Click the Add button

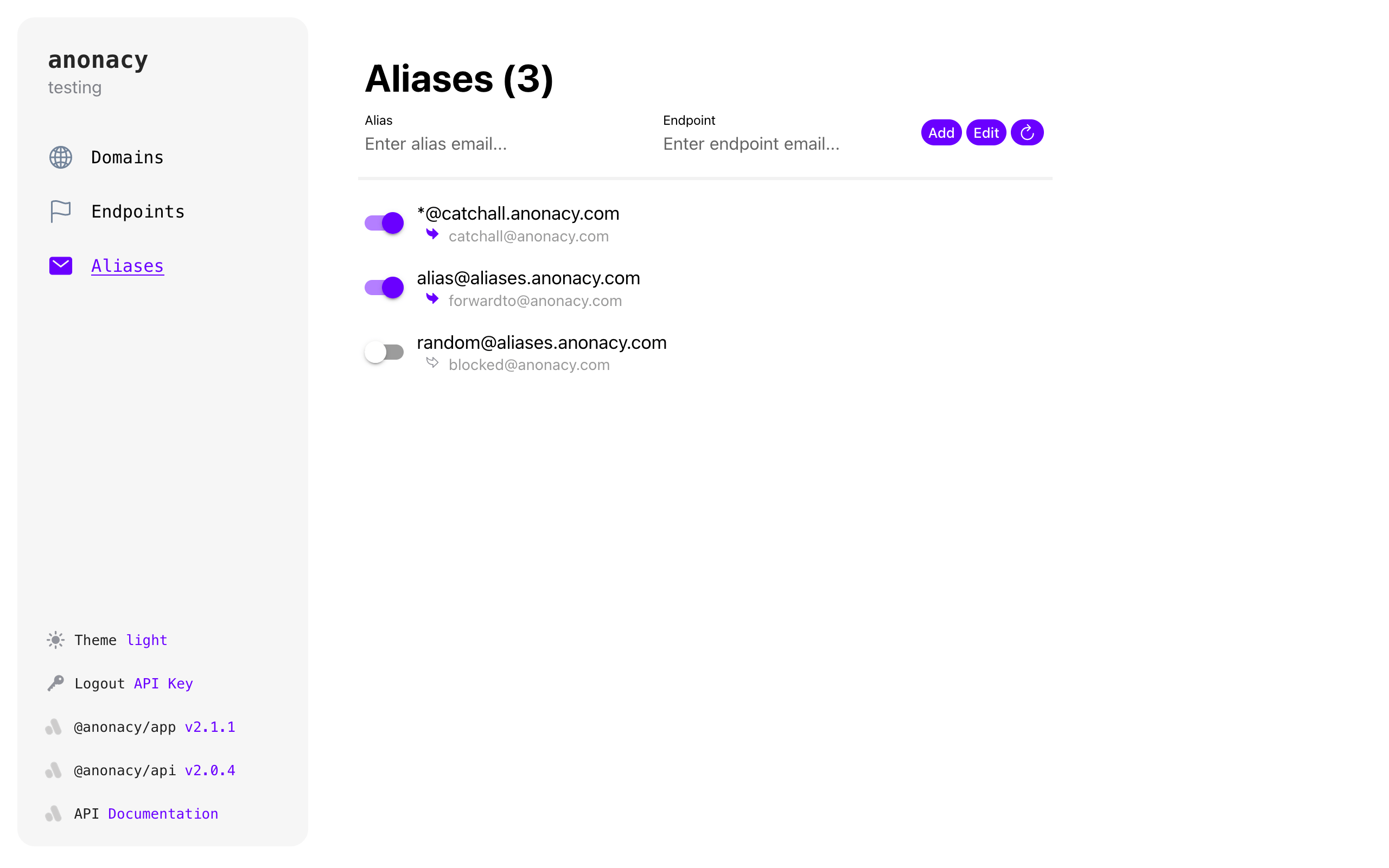point(941,132)
